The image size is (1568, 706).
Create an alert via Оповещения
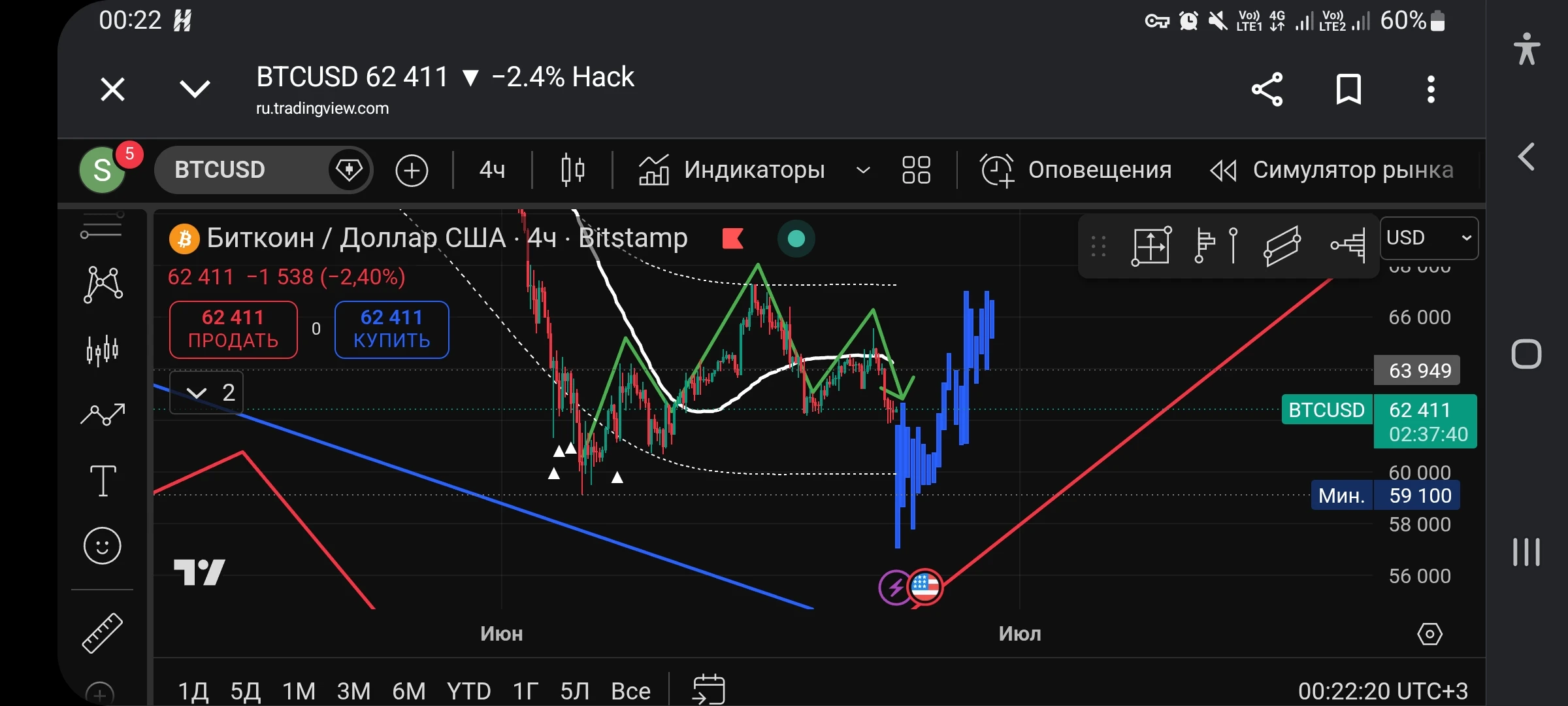coord(1075,170)
